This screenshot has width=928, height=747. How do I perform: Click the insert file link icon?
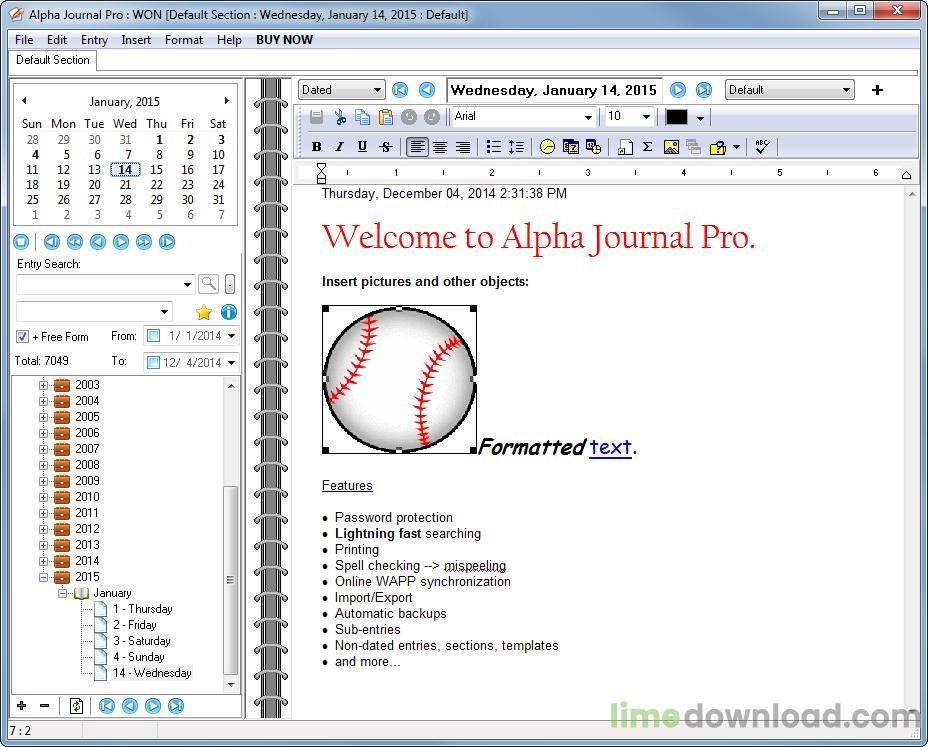click(625, 147)
